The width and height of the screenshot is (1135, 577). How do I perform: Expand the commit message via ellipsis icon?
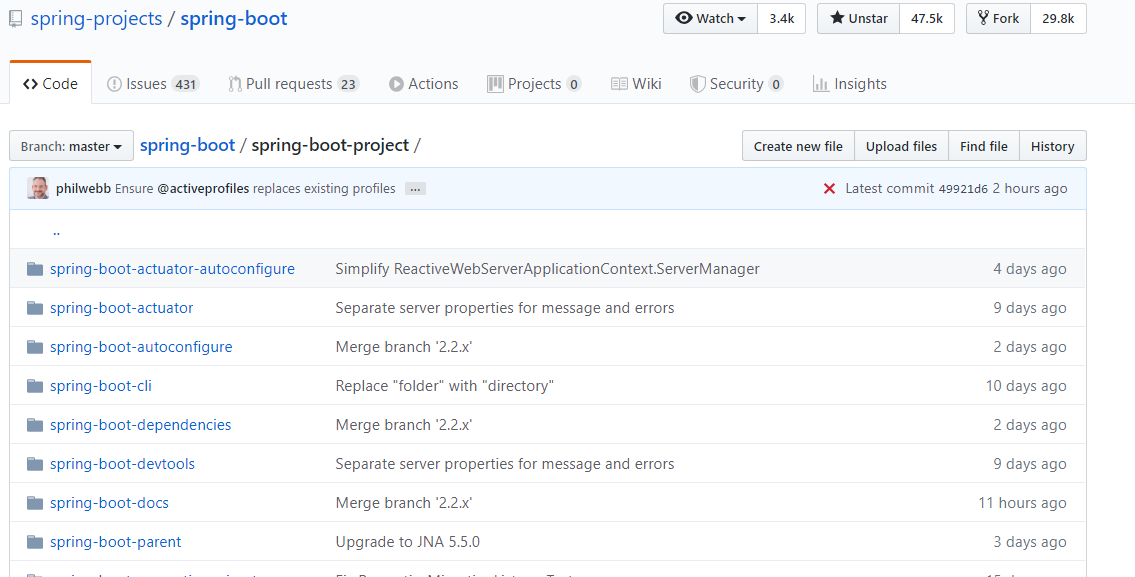tap(414, 188)
